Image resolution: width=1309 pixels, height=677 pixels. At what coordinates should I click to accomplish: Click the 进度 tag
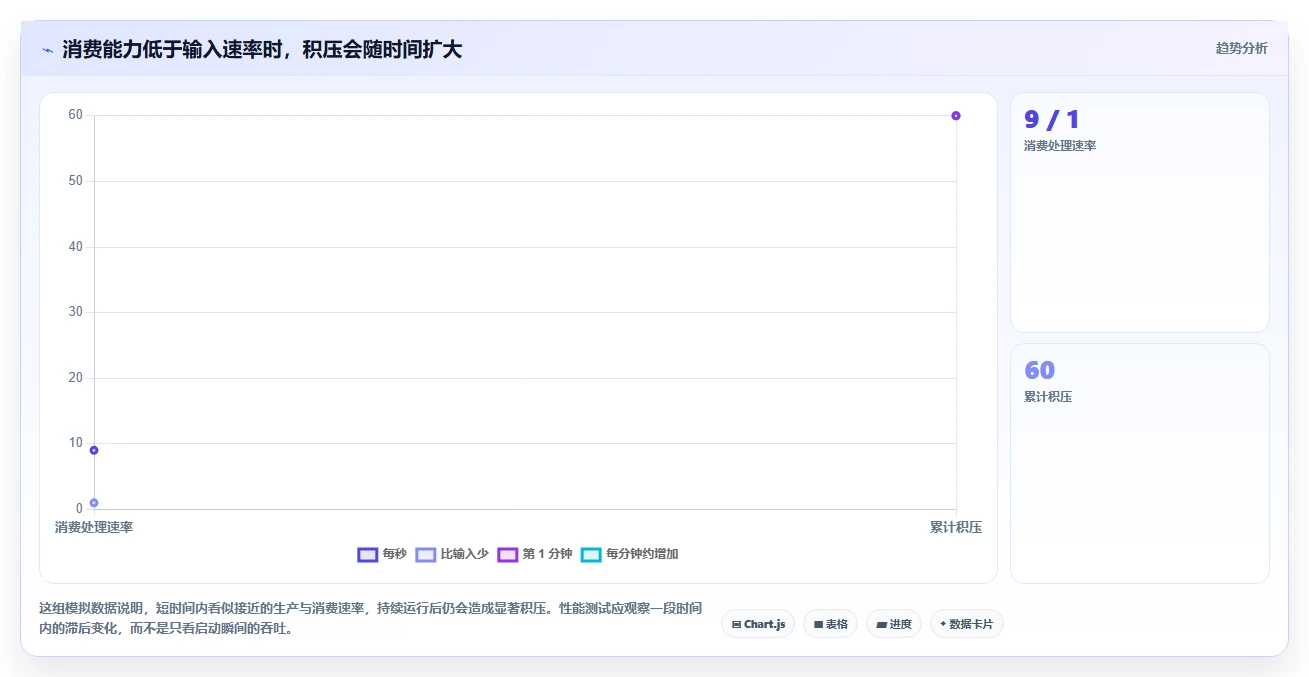click(894, 624)
